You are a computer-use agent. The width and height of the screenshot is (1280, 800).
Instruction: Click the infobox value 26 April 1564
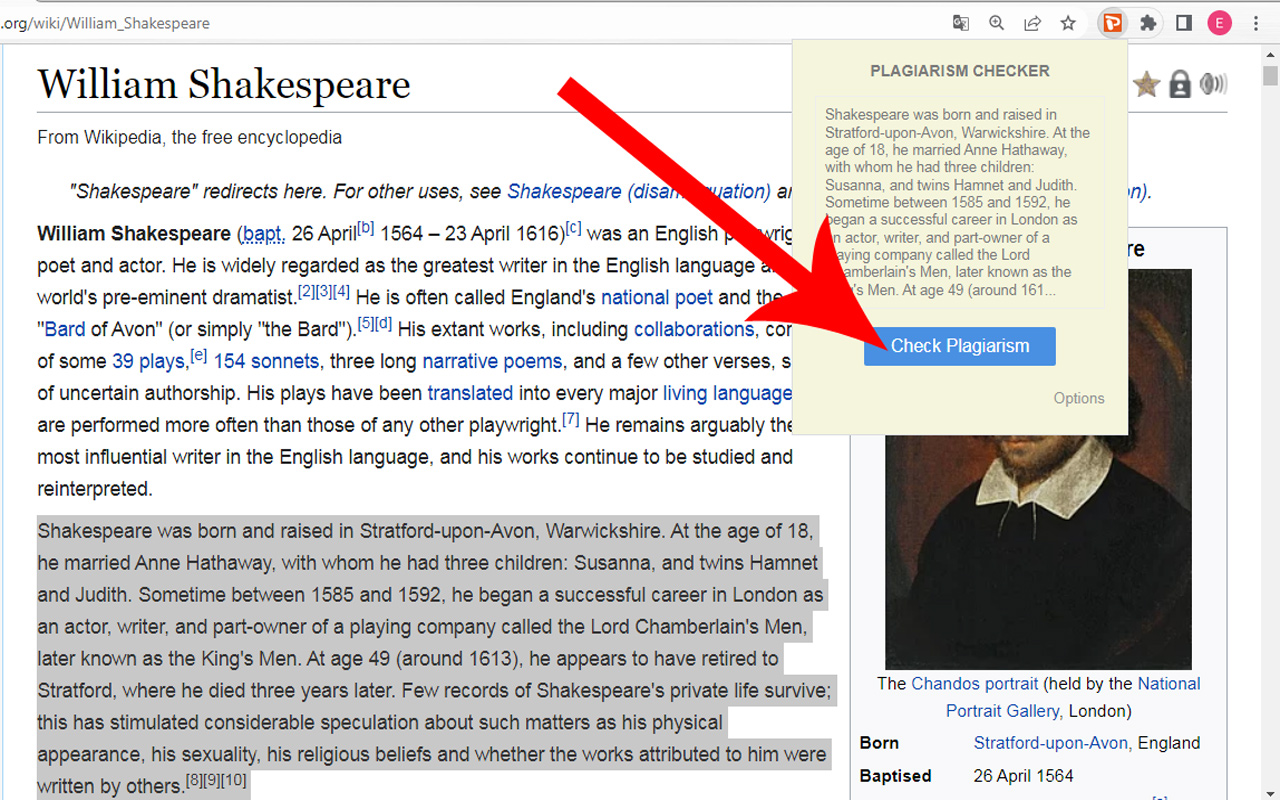(1024, 776)
